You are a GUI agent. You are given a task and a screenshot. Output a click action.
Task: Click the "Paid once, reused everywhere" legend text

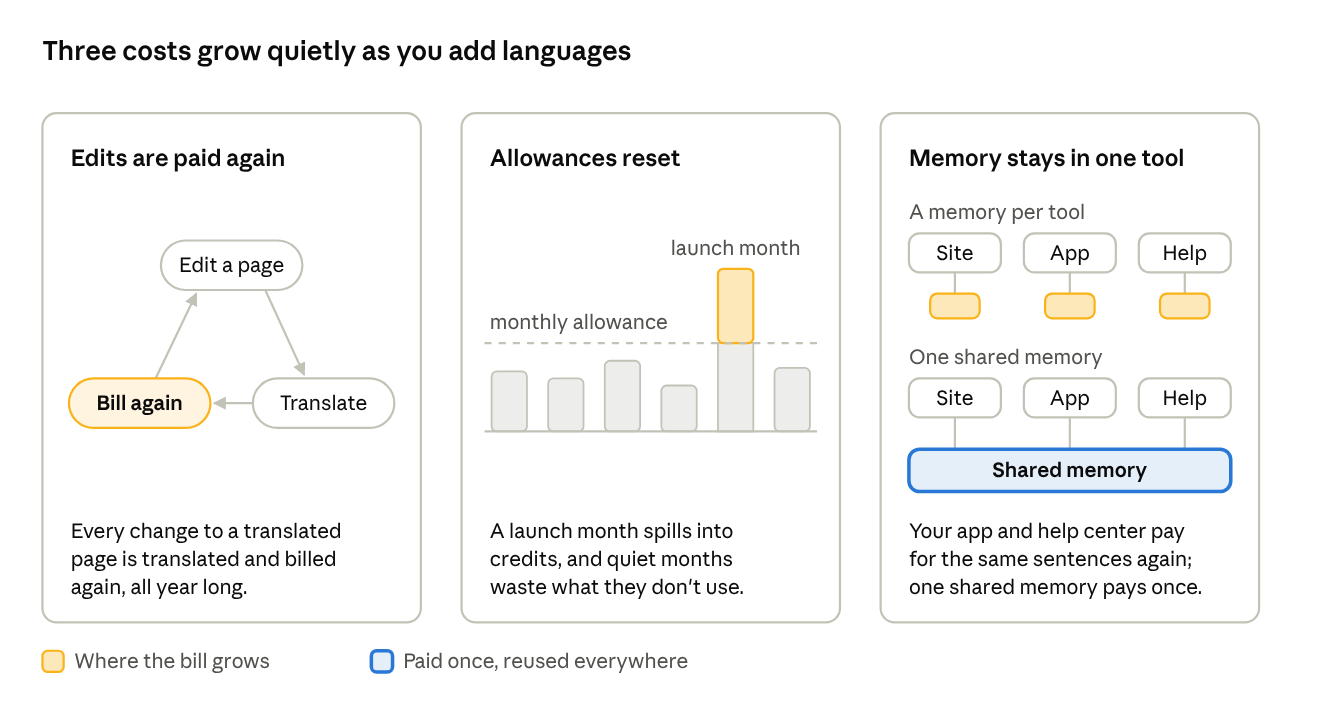546,661
